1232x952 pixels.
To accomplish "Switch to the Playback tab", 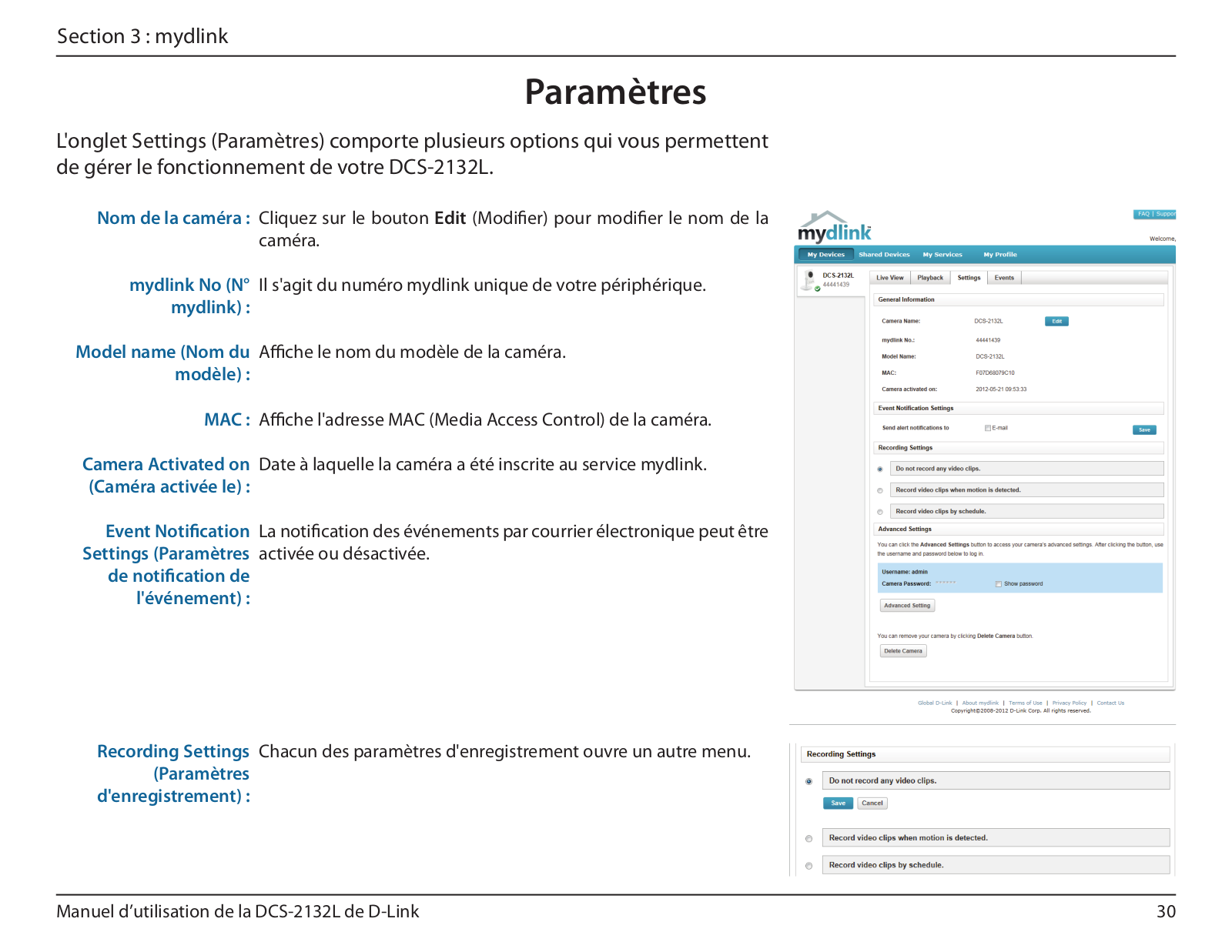I will [930, 278].
